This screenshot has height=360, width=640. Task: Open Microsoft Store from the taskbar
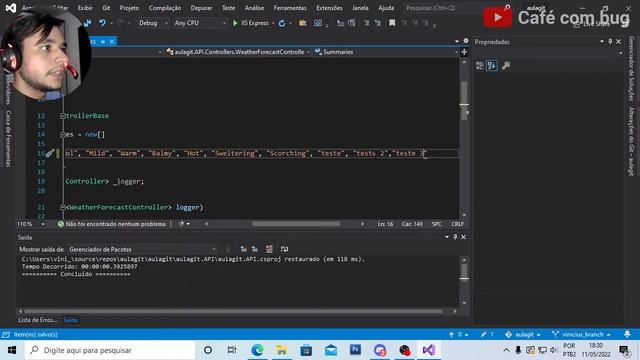pyautogui.click(x=306, y=350)
